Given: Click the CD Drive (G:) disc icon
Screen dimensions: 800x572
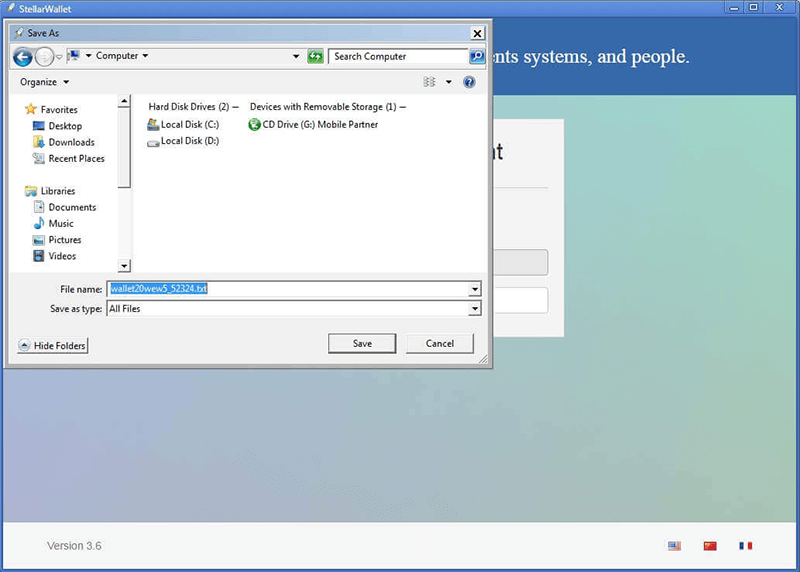Looking at the screenshot, I should click(x=254, y=125).
